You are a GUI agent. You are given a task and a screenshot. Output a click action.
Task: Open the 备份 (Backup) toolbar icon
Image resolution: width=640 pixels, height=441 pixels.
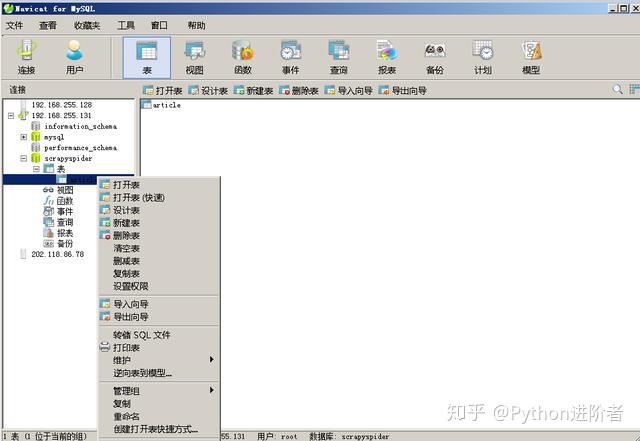point(435,58)
